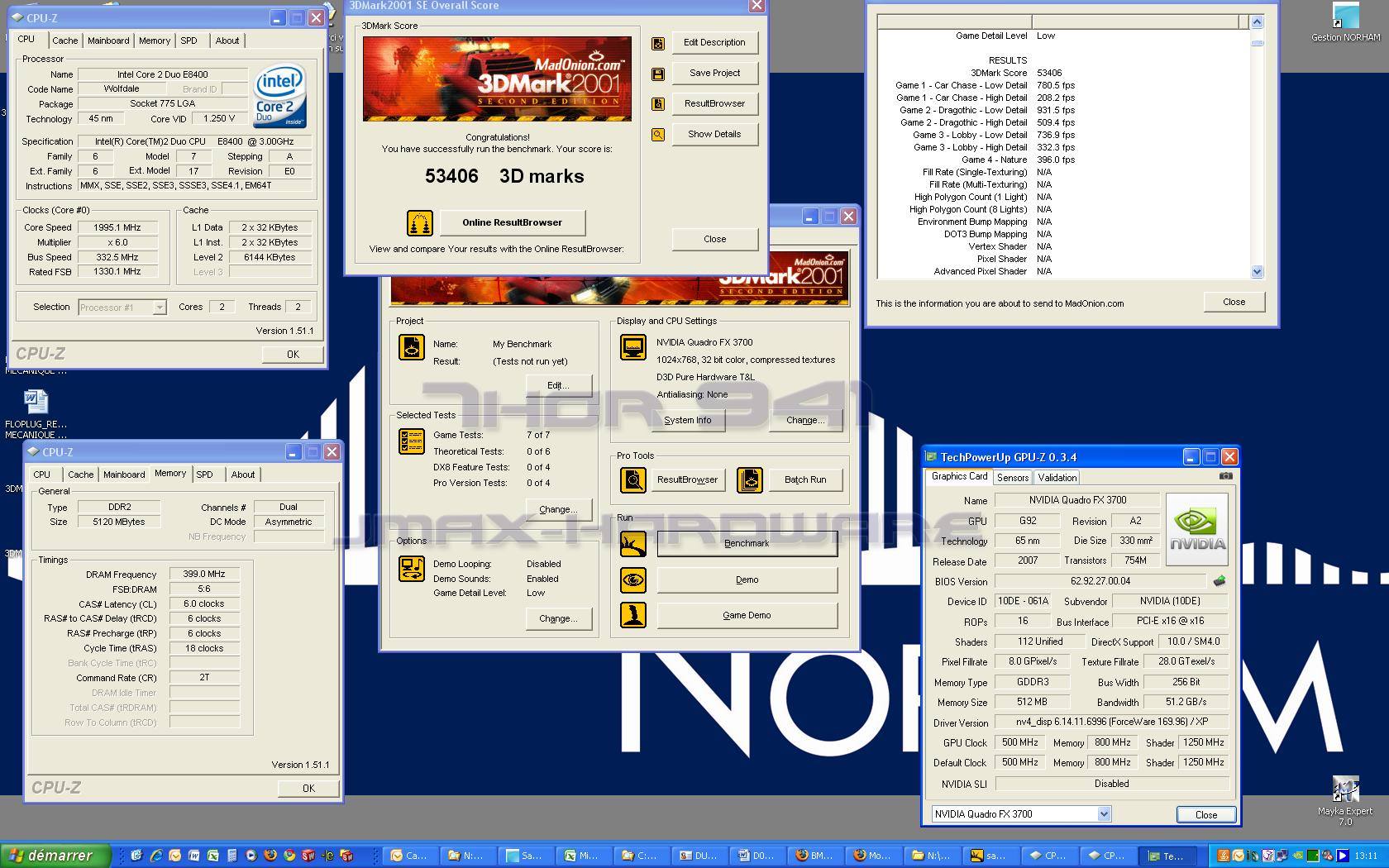Click the Online ResultBrowser button

pos(513,222)
